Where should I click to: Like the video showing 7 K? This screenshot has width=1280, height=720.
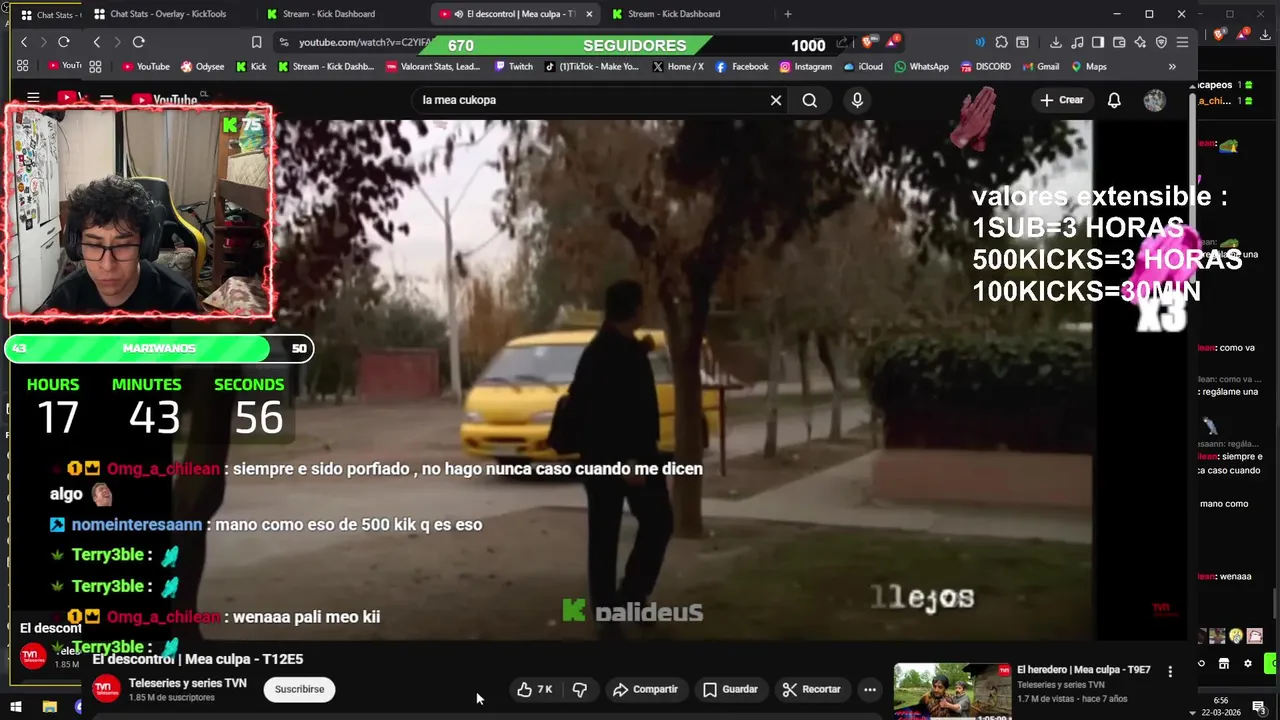(x=535, y=689)
